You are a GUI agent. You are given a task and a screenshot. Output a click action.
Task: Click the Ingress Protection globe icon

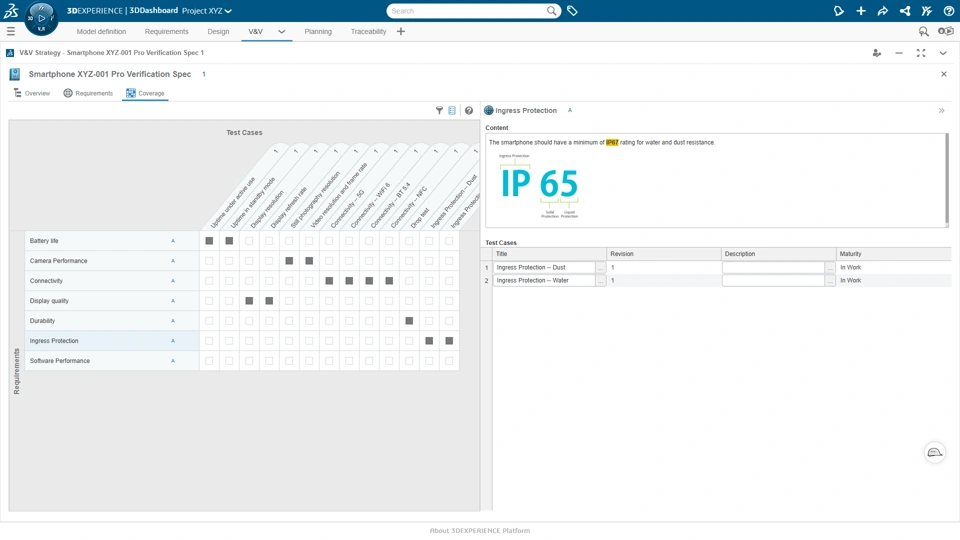489,110
